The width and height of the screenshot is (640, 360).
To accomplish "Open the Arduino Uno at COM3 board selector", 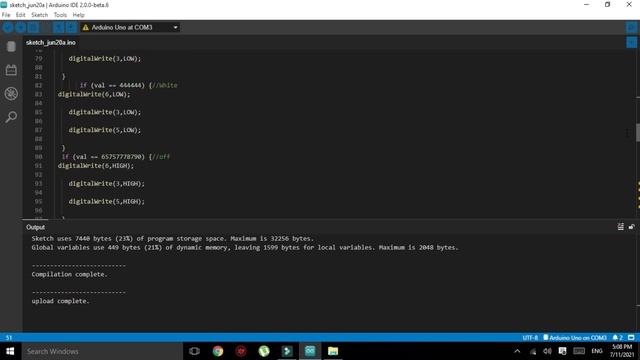I will (x=130, y=27).
